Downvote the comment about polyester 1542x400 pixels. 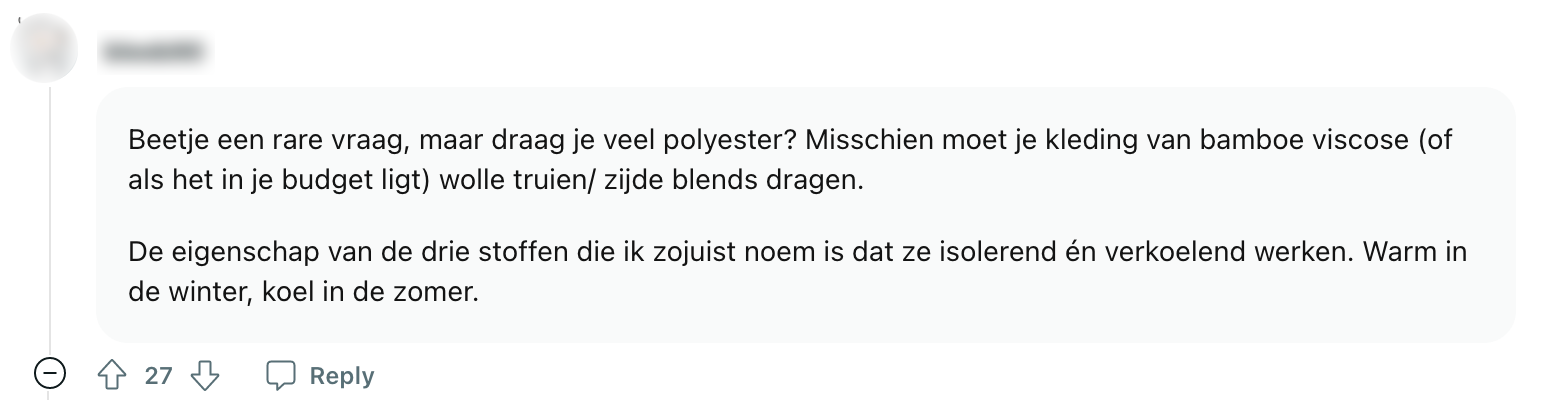pos(205,376)
